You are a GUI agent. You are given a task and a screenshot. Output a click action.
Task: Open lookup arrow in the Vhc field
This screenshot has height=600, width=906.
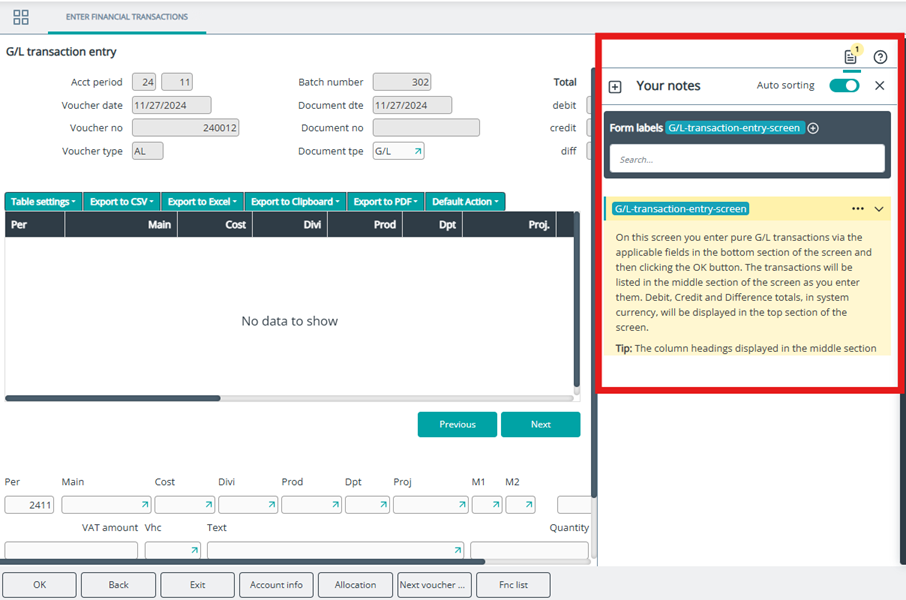(x=194, y=550)
